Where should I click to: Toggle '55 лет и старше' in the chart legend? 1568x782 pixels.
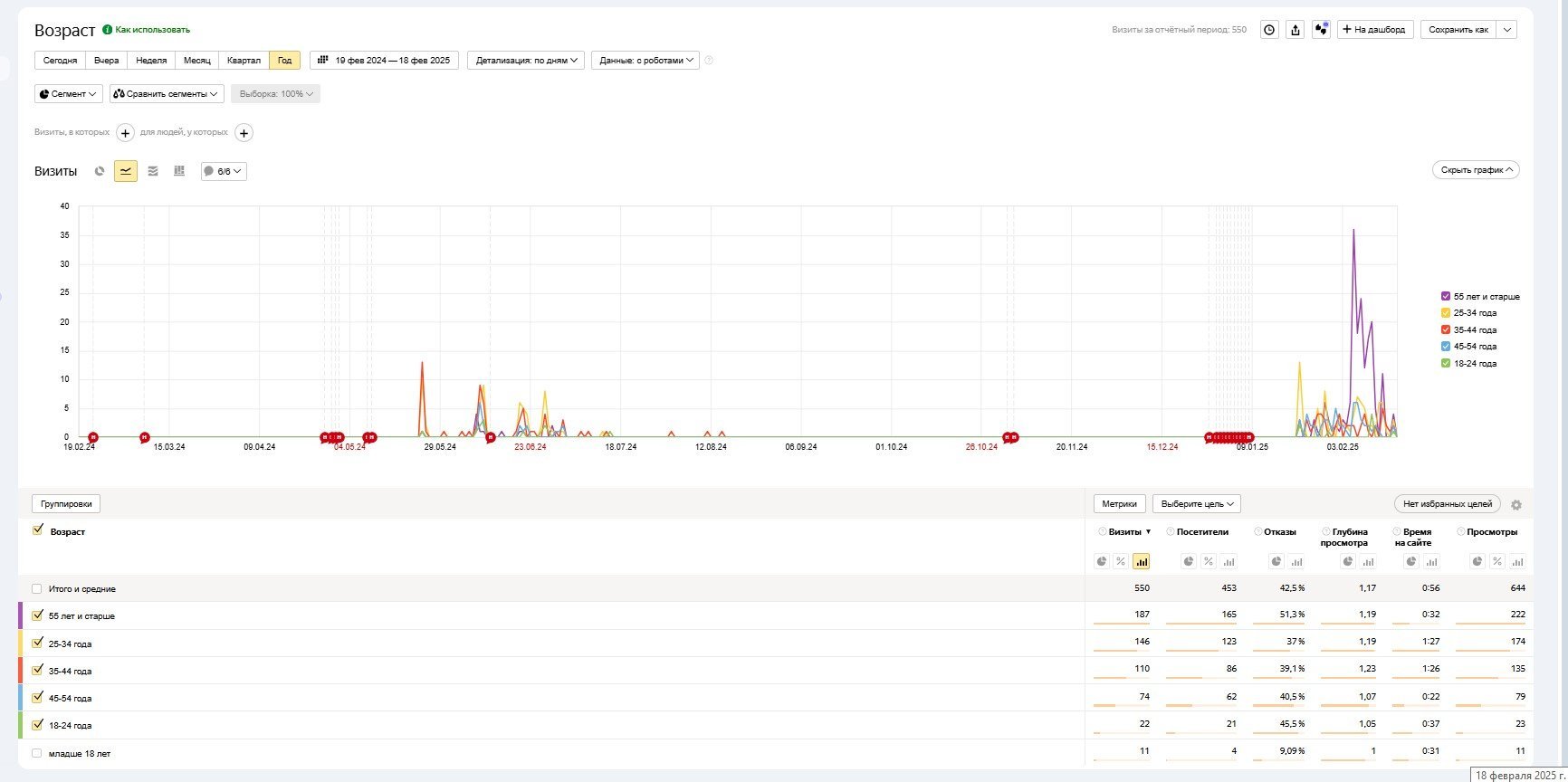pos(1480,297)
